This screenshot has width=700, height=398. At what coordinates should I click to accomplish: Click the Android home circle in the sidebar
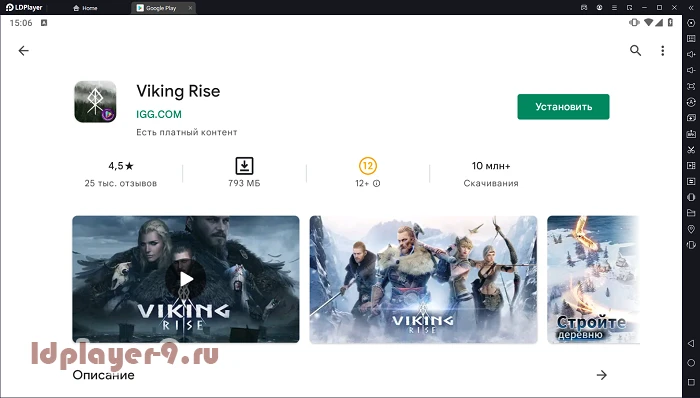click(x=691, y=362)
